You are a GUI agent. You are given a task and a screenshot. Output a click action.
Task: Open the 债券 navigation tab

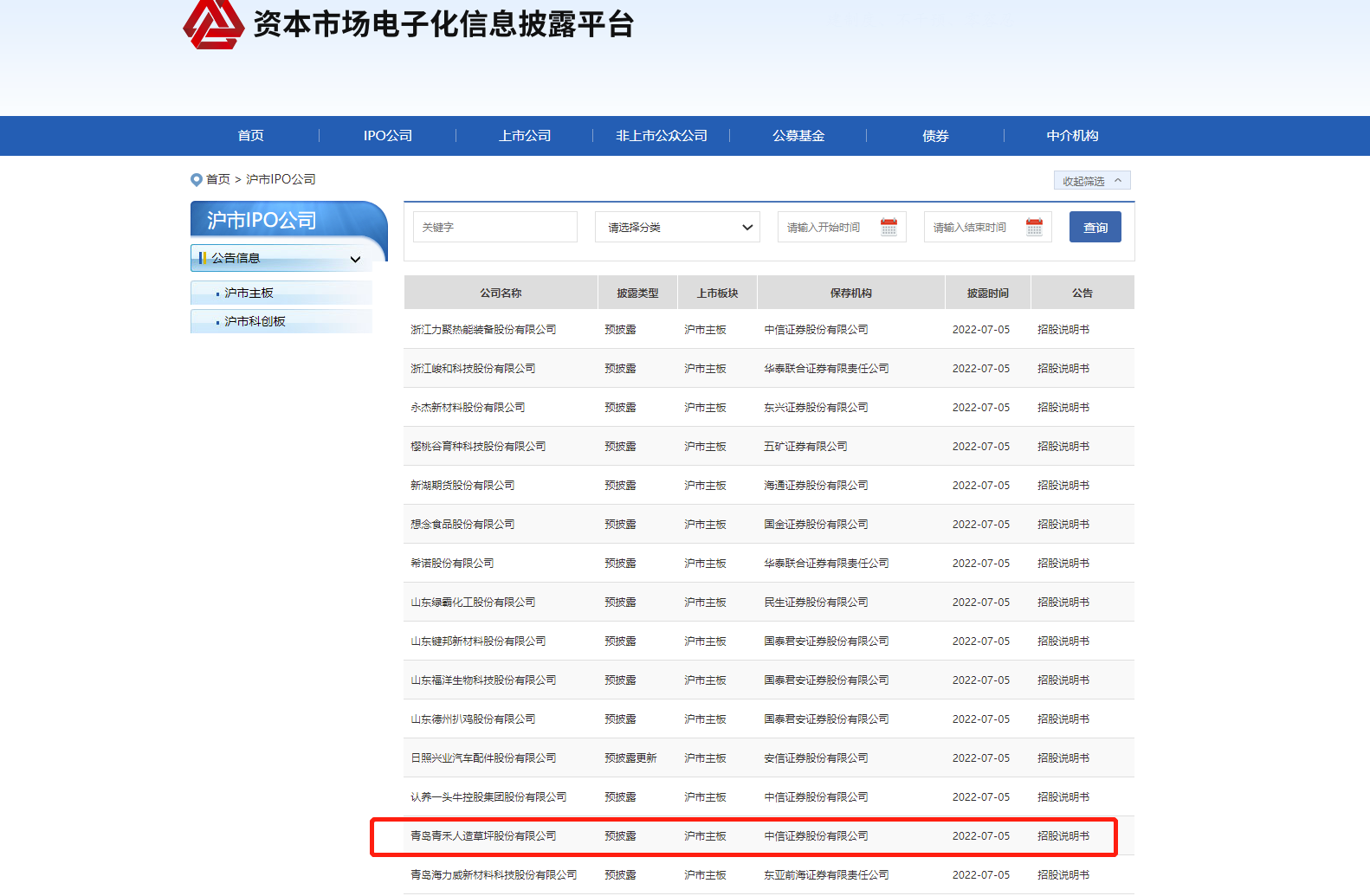click(935, 136)
